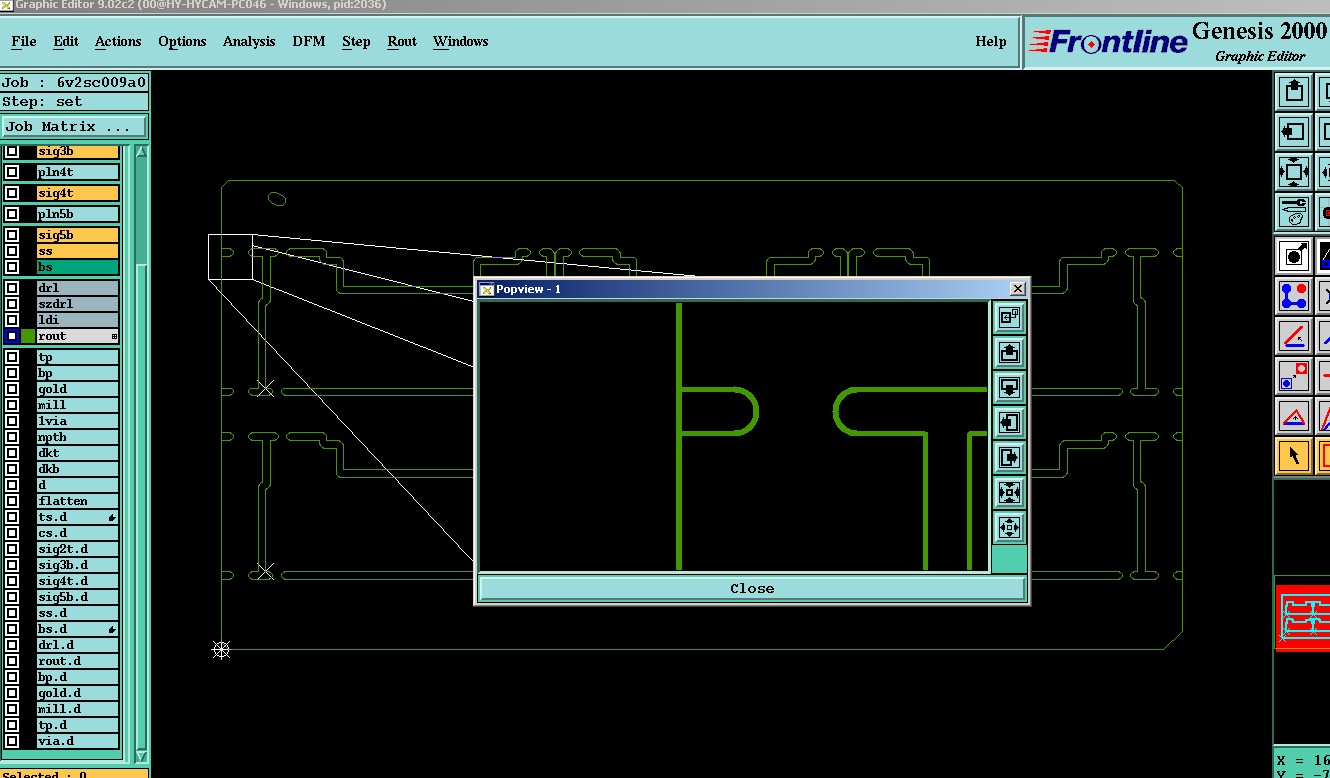This screenshot has height=778, width=1330.
Task: Select the angle measure red-line tool
Action: coord(1294,336)
